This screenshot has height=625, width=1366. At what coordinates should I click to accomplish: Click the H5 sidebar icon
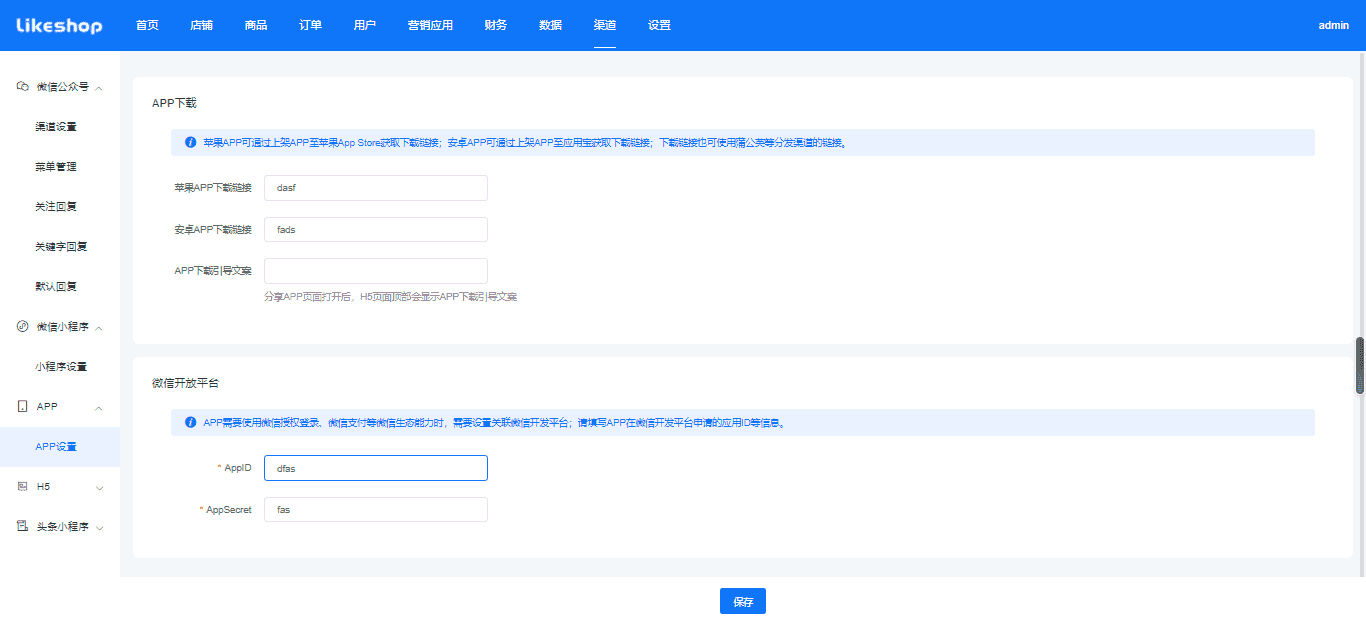22,487
